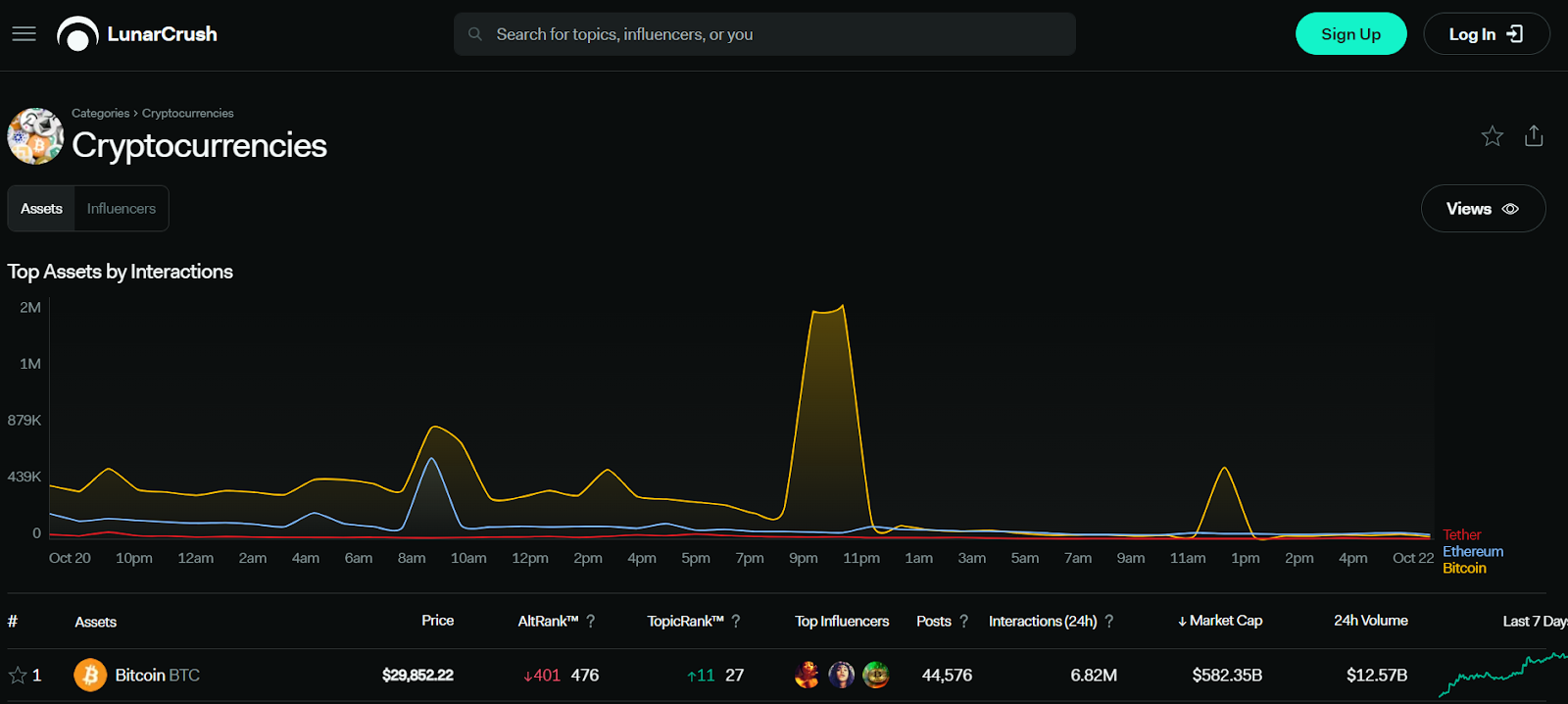Sort by the Posts column header
1568x704 pixels.
pyautogui.click(x=934, y=622)
